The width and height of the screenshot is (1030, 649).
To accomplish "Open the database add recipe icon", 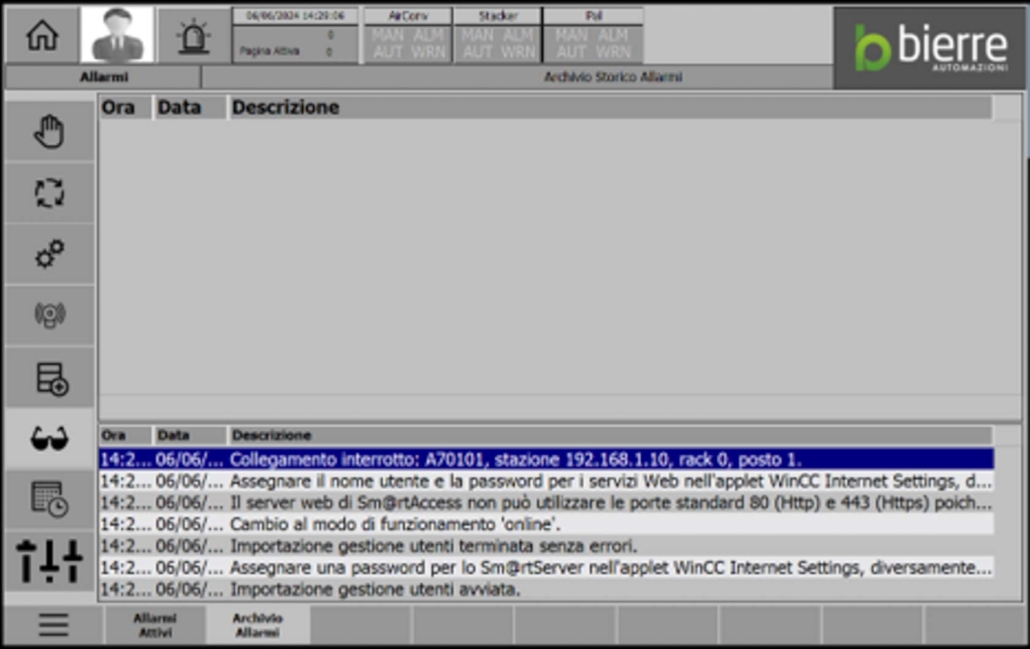I will (x=50, y=378).
